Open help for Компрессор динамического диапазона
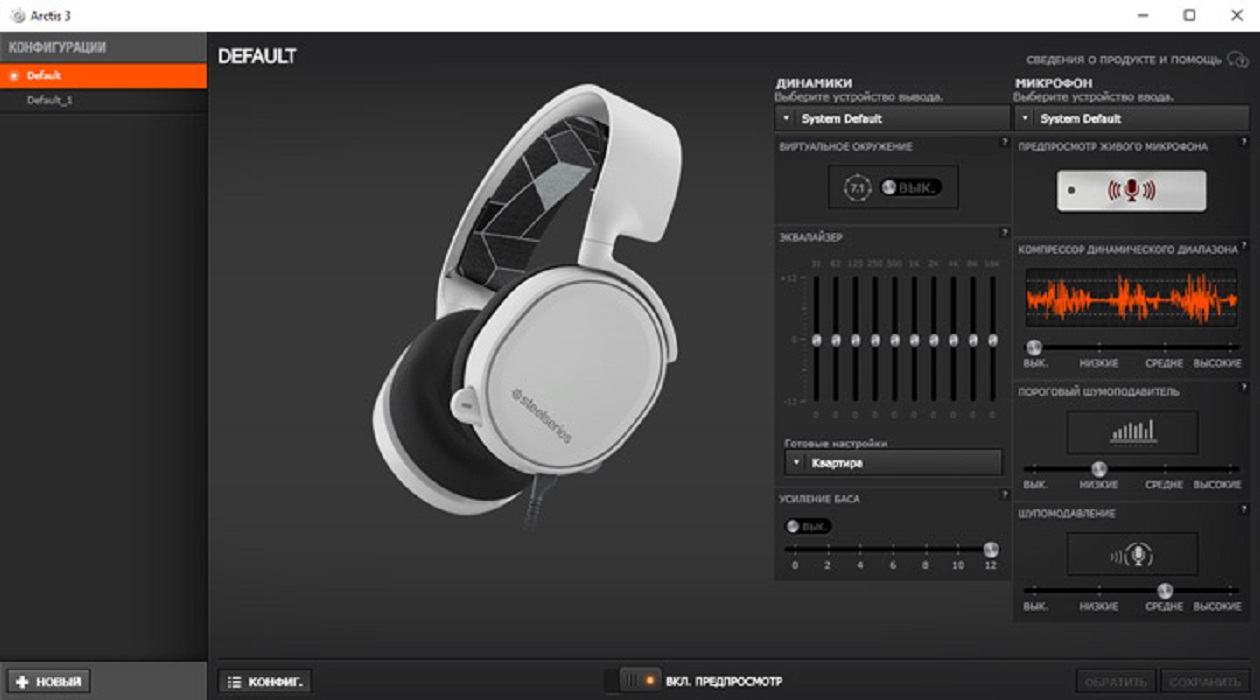This screenshot has width=1260, height=700. [x=1244, y=246]
